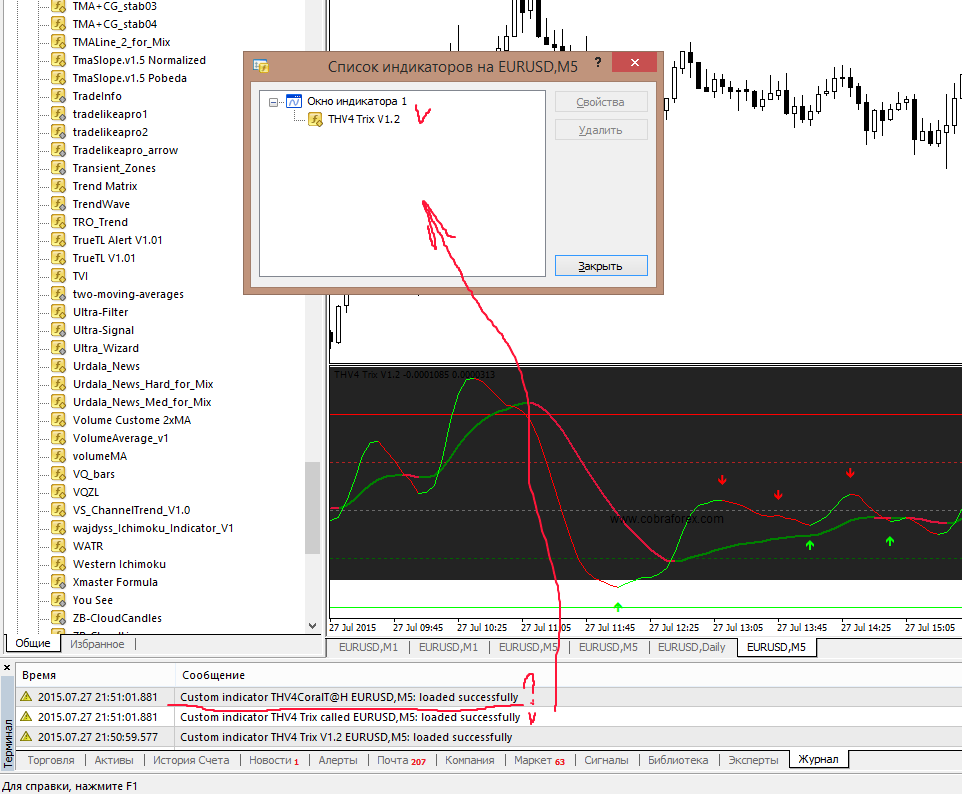
Task: Open the EURUSD,Daily chart tab
Action: pyautogui.click(x=691, y=647)
